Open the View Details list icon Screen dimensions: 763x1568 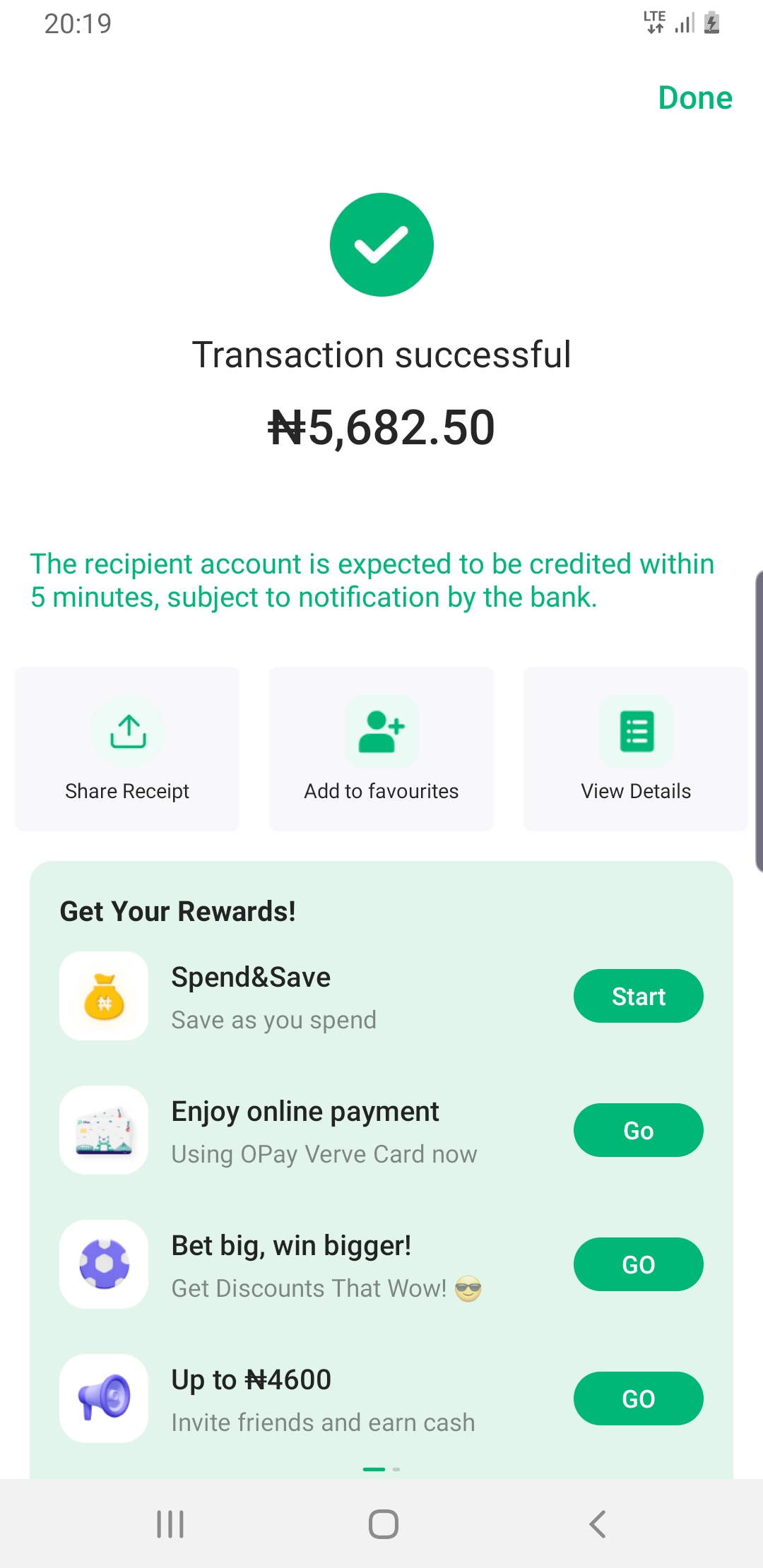click(637, 731)
